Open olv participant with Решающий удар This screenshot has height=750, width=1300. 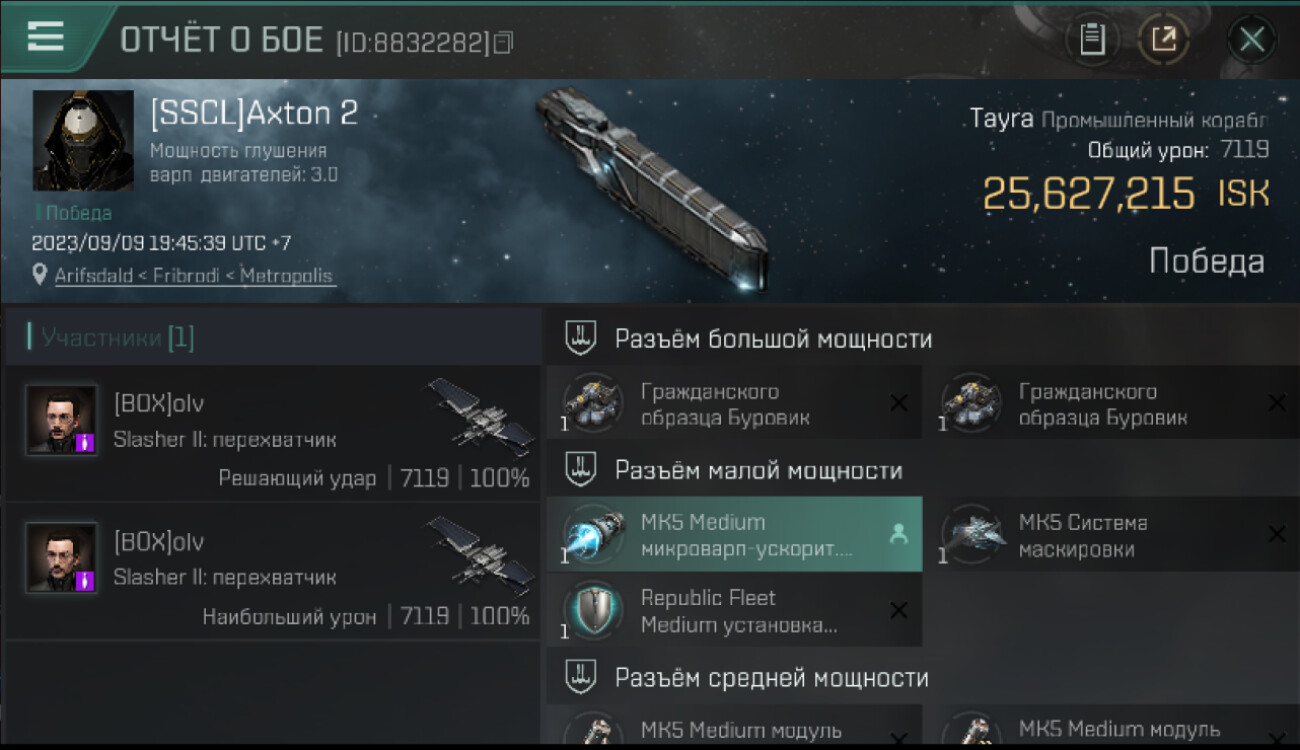pyautogui.click(x=272, y=432)
